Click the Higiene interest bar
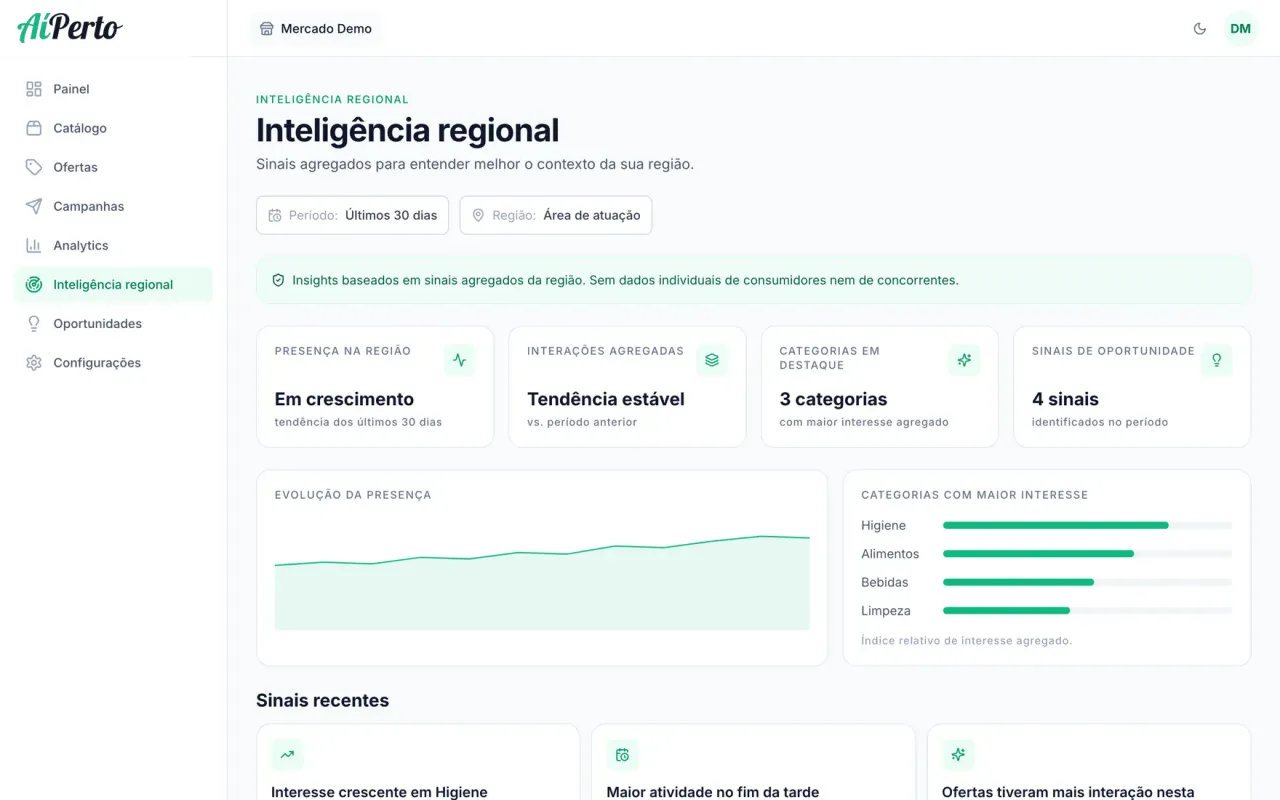 click(1087, 525)
